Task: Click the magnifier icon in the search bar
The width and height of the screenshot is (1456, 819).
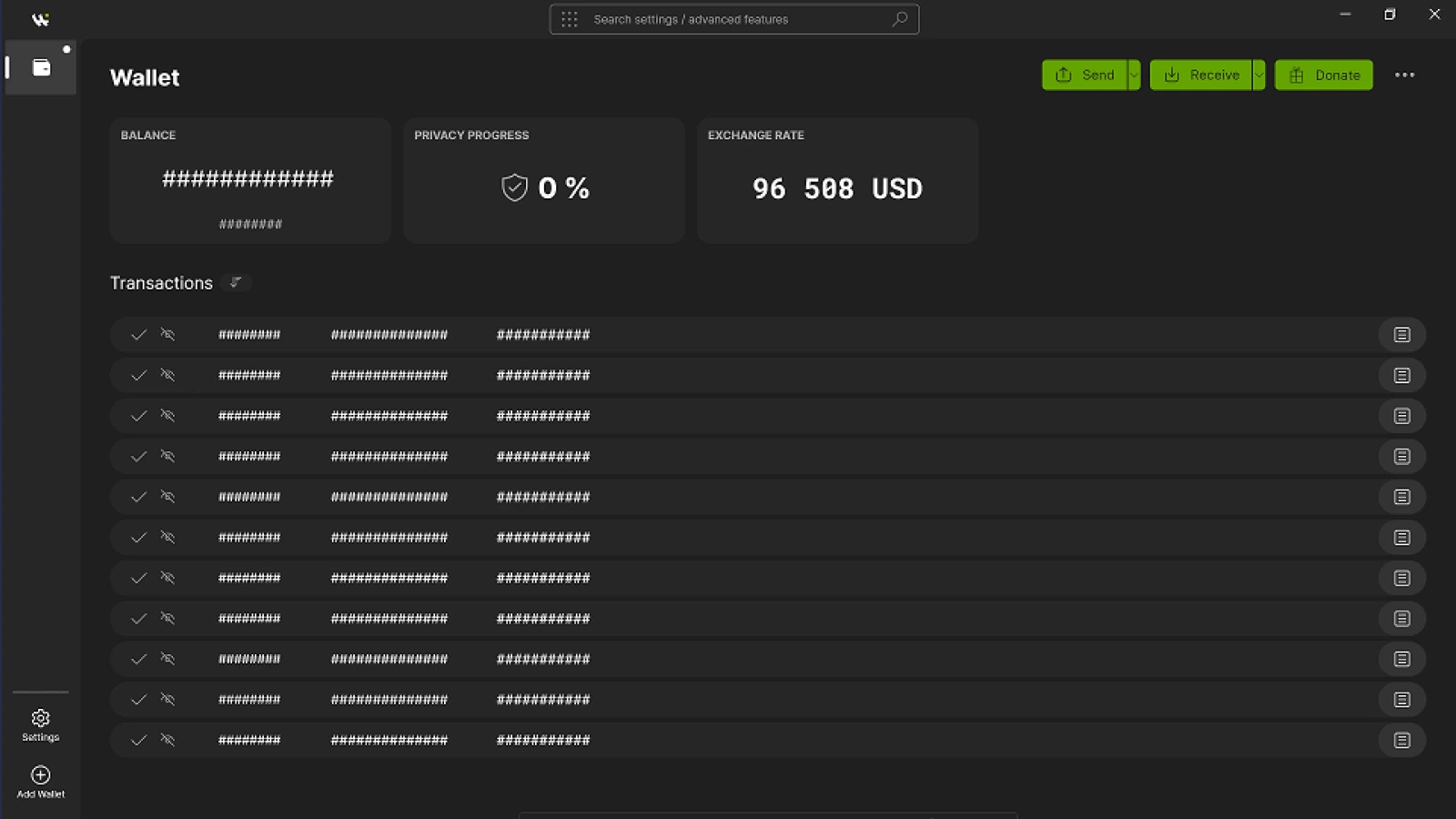Action: pos(900,19)
